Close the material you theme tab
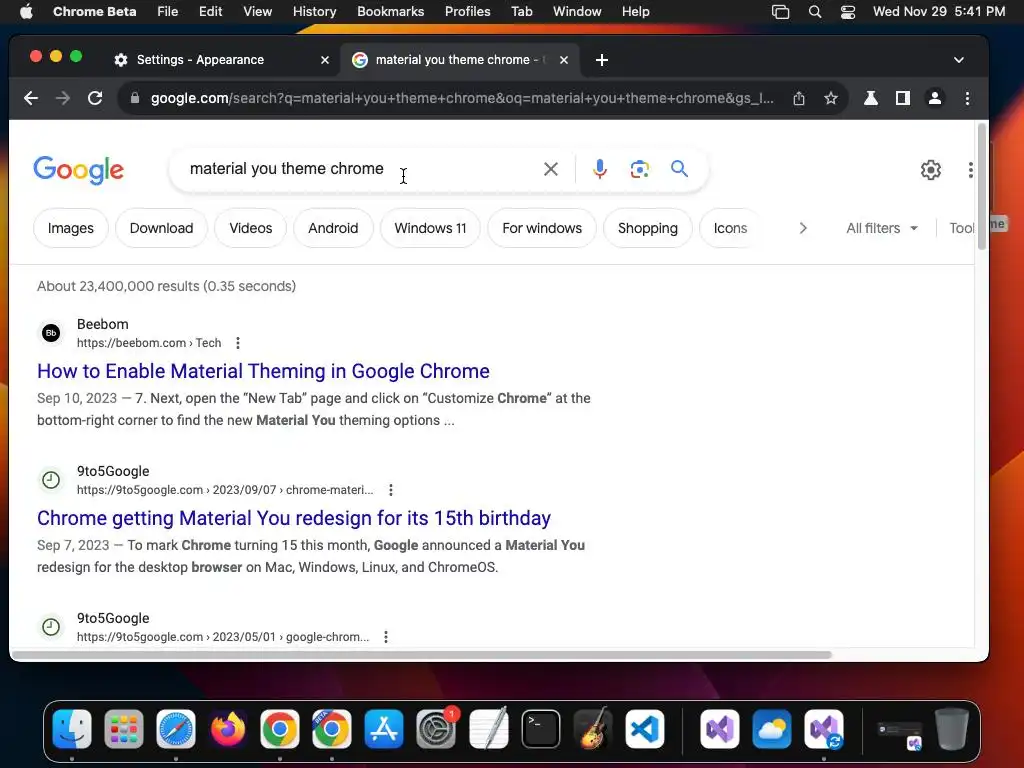The width and height of the screenshot is (1024, 768). tap(564, 60)
